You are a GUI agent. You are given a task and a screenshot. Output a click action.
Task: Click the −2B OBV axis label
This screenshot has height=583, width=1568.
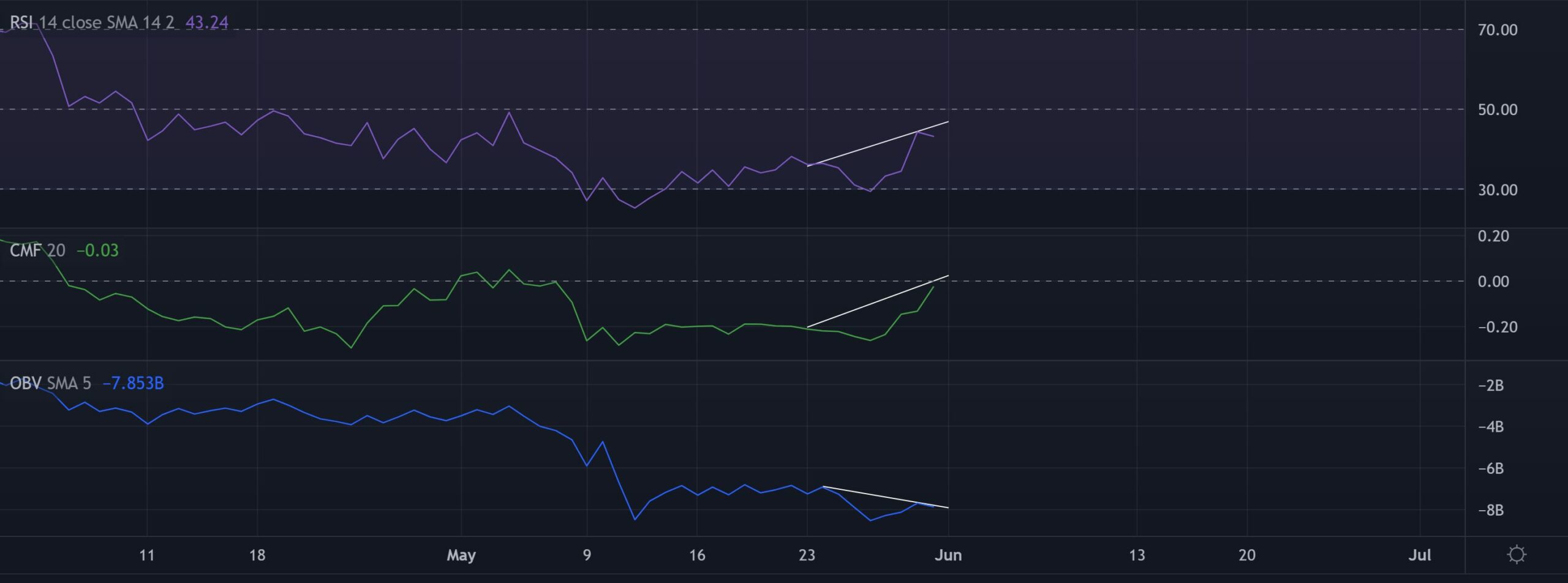click(1491, 385)
